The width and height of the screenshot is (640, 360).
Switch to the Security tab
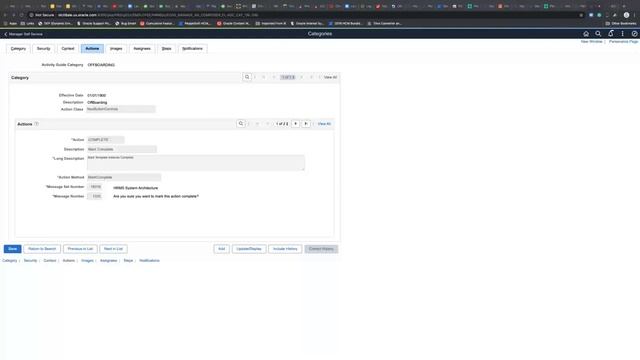(43, 49)
